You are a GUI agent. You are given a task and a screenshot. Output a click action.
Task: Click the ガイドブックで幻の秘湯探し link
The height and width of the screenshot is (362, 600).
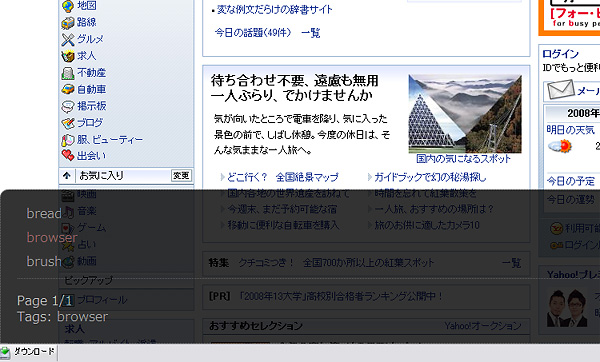[430, 177]
